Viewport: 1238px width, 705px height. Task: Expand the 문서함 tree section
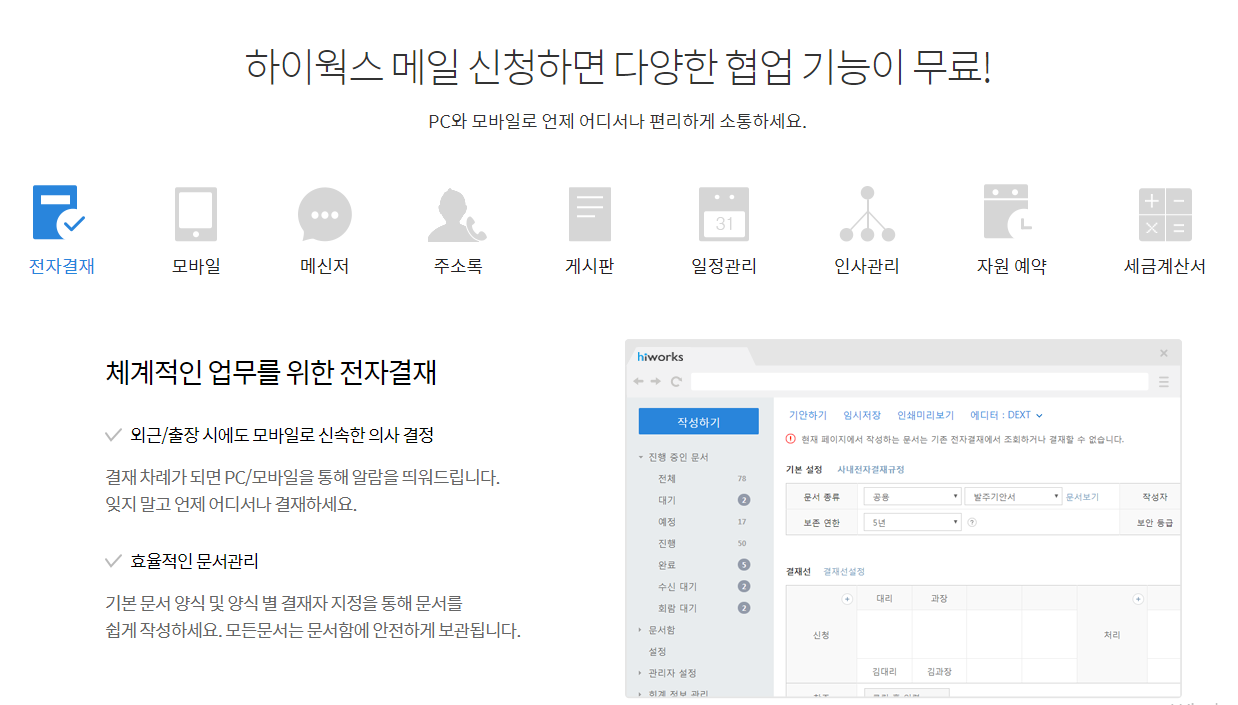641,630
